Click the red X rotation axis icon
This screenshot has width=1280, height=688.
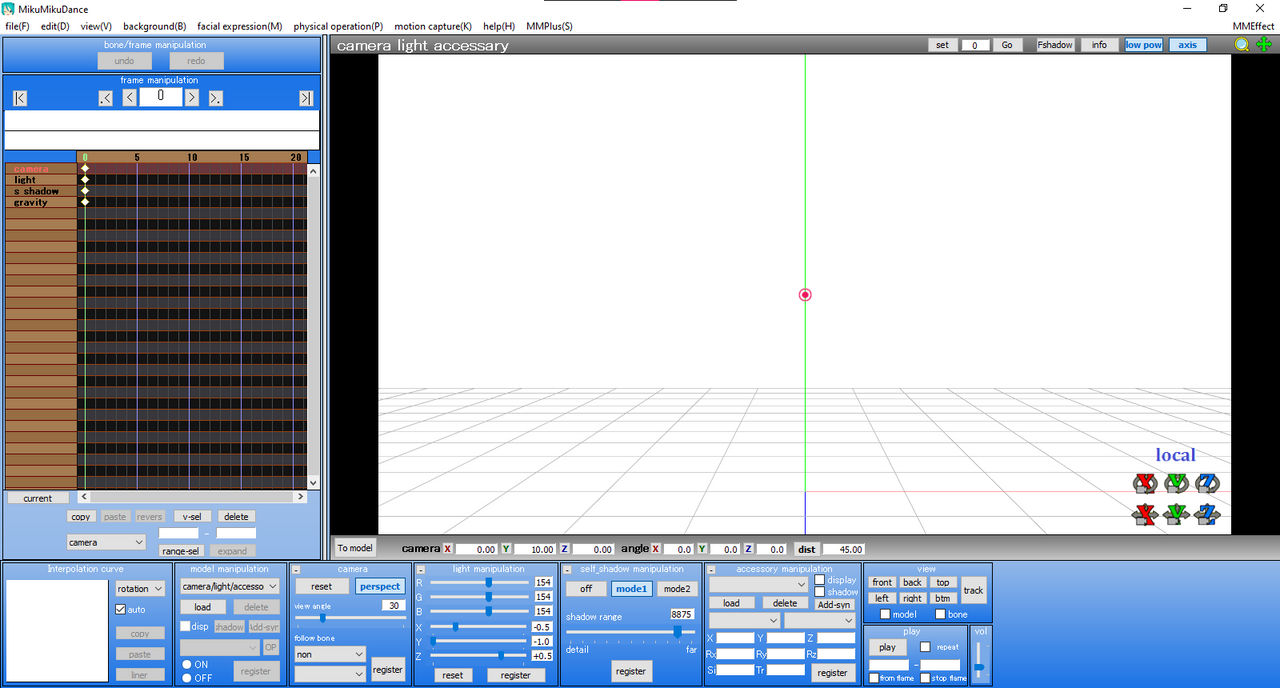pos(1144,484)
